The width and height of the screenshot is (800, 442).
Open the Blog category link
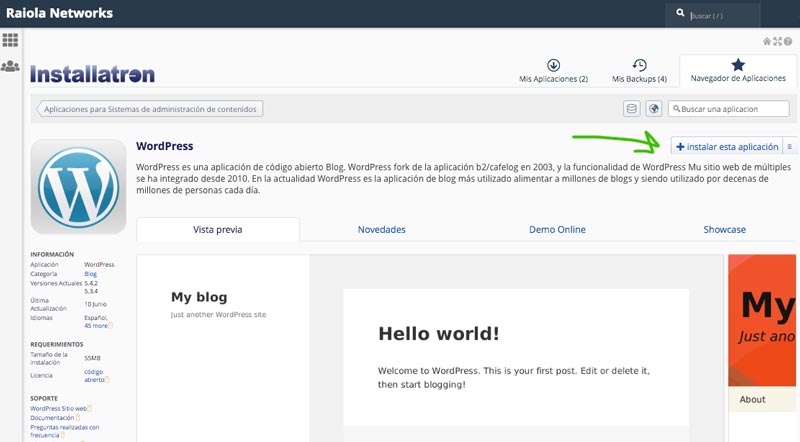90,274
